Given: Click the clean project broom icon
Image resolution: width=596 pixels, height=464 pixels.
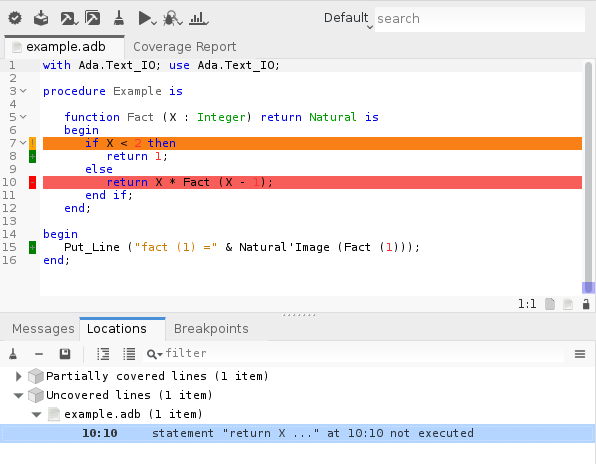Looking at the screenshot, I should click(119, 18).
